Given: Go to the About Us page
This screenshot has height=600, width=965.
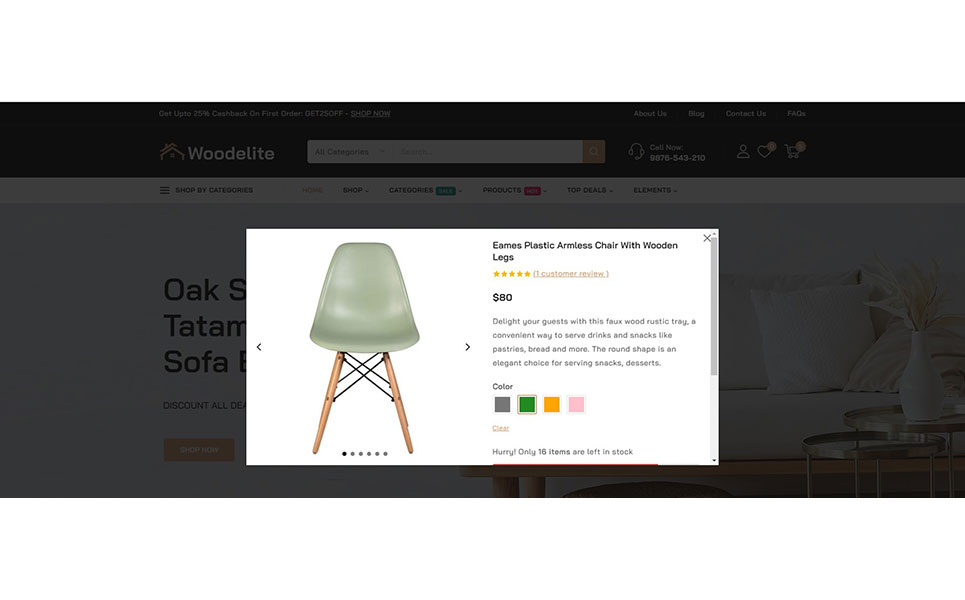Looking at the screenshot, I should [x=650, y=113].
